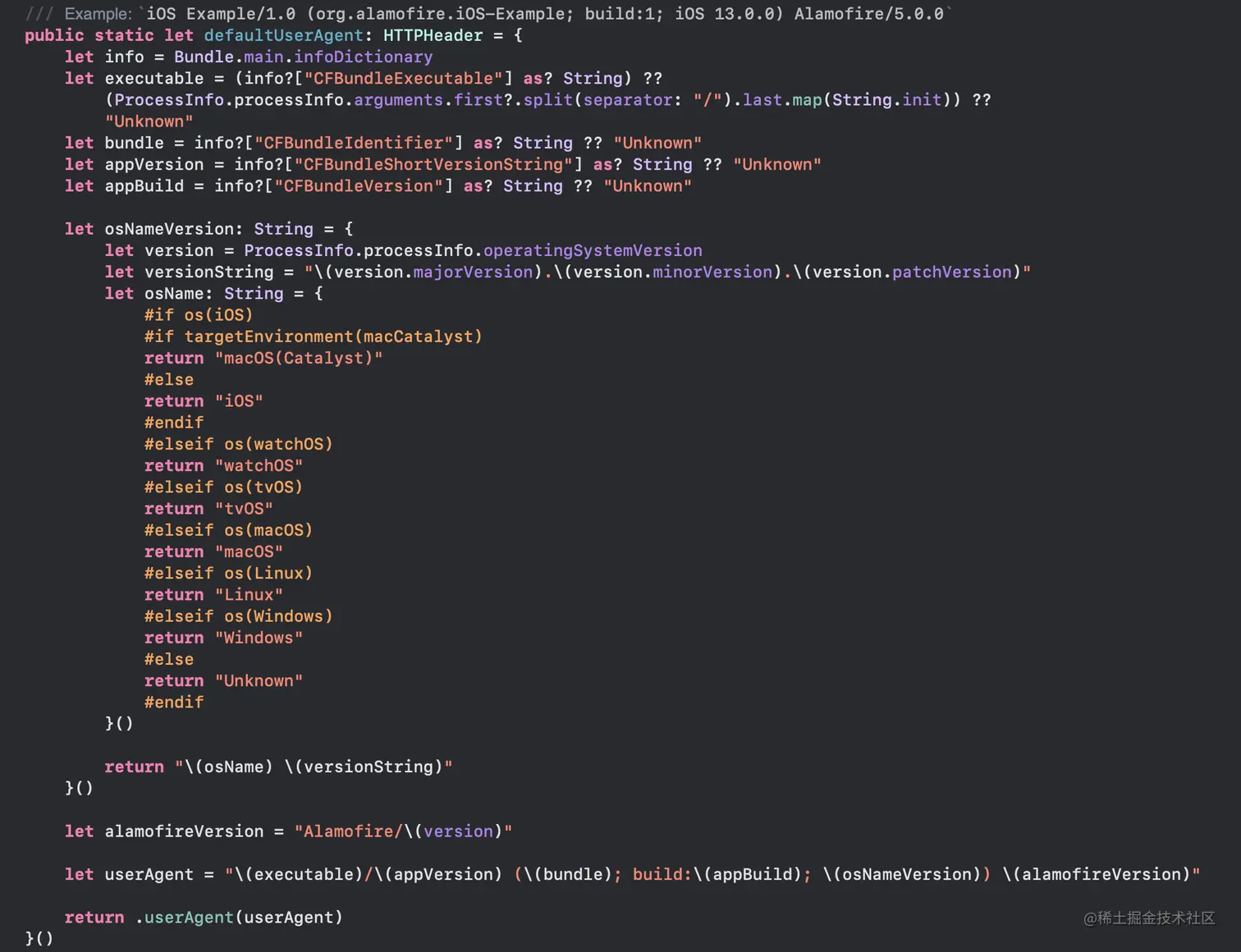Select the "CFBundleExecutable" string literal
1241x952 pixels.
click(x=403, y=78)
